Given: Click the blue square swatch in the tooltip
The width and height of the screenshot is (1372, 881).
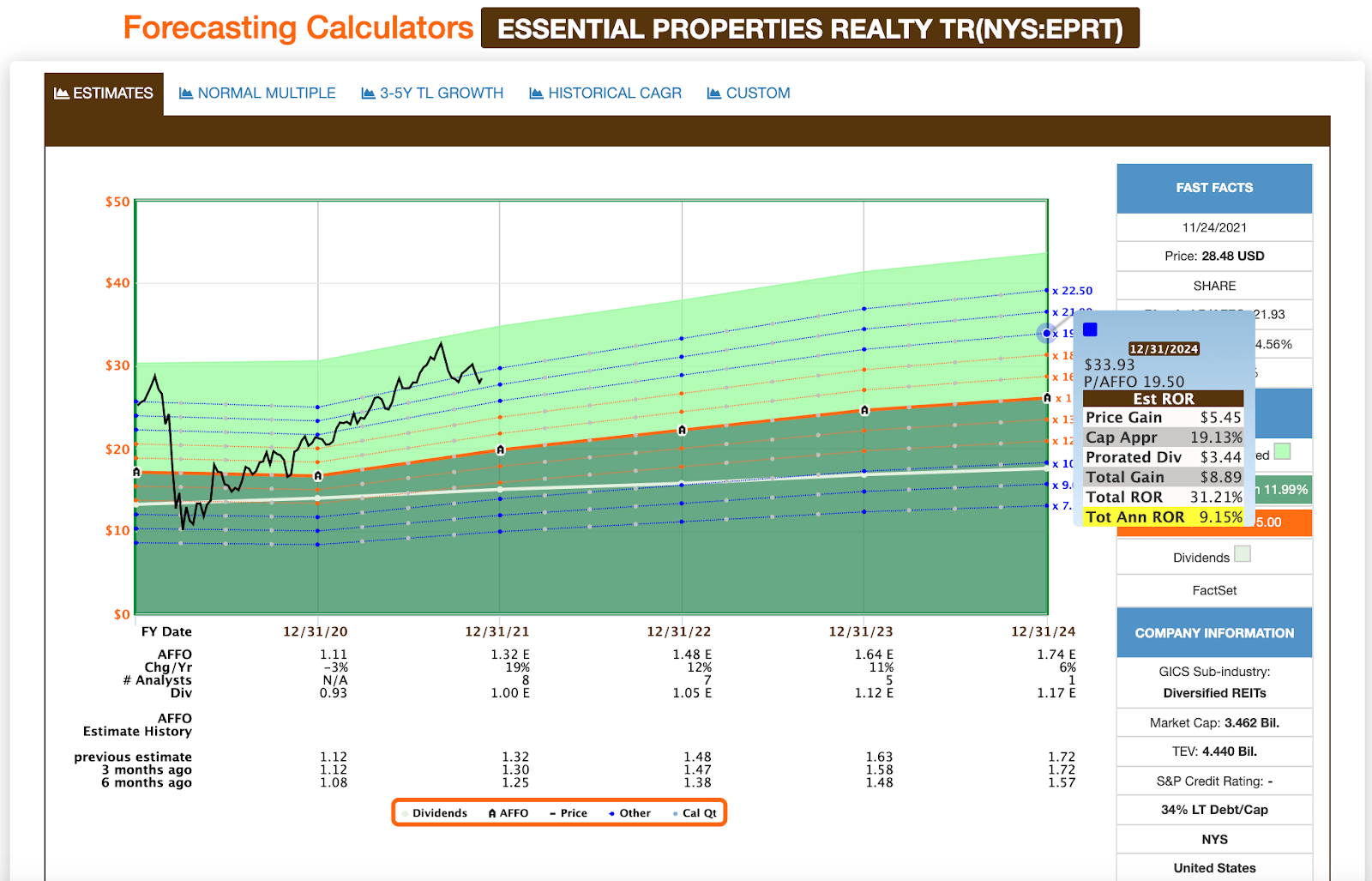Looking at the screenshot, I should click(1090, 329).
